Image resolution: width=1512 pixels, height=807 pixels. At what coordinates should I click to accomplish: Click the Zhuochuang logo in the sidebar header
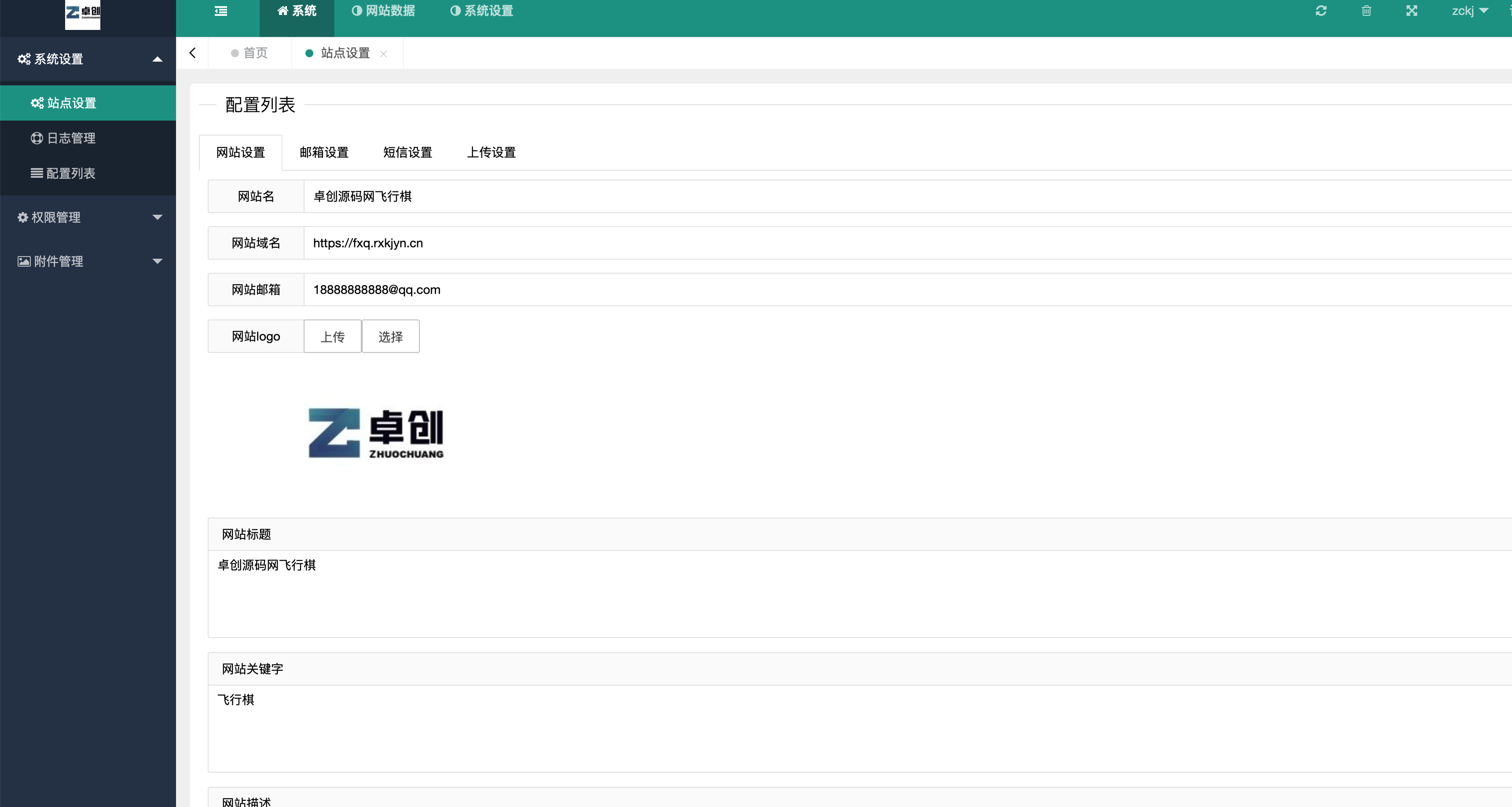tap(82, 14)
